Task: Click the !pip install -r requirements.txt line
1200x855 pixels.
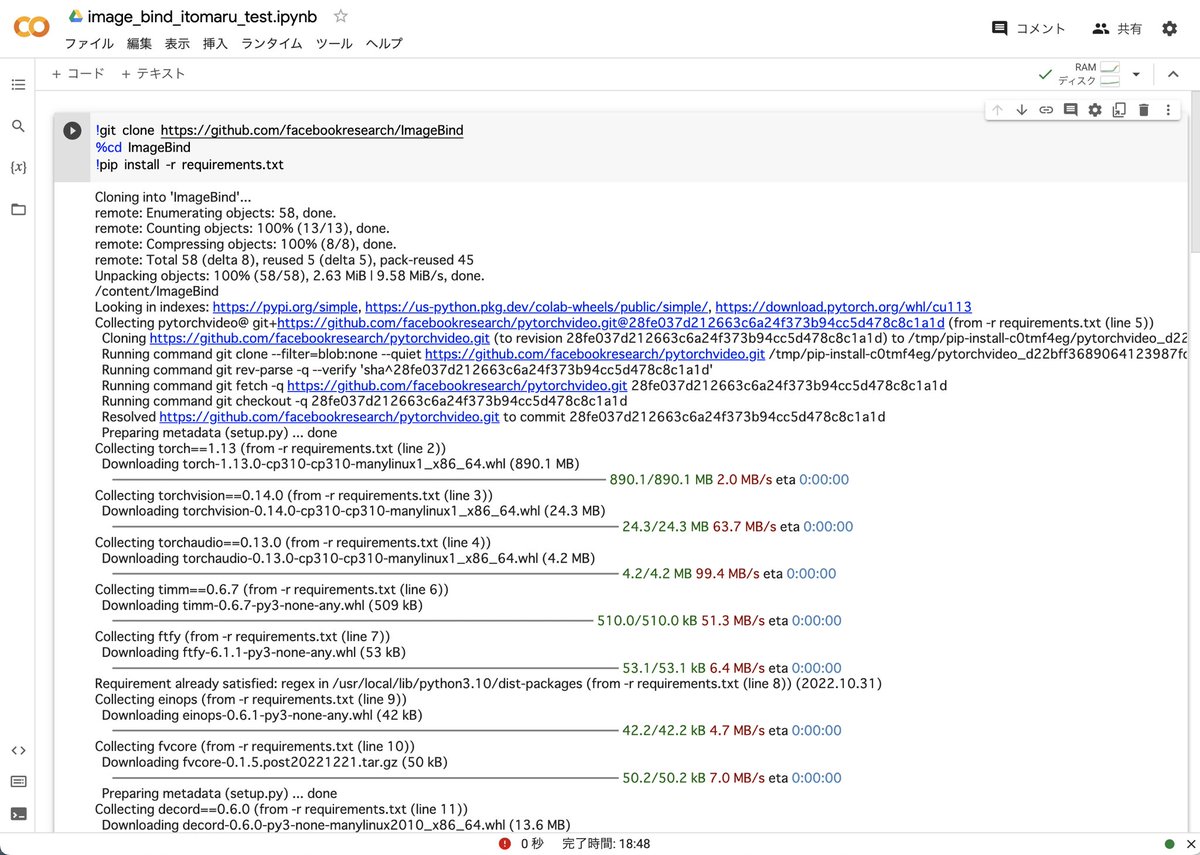Action: click(189, 164)
